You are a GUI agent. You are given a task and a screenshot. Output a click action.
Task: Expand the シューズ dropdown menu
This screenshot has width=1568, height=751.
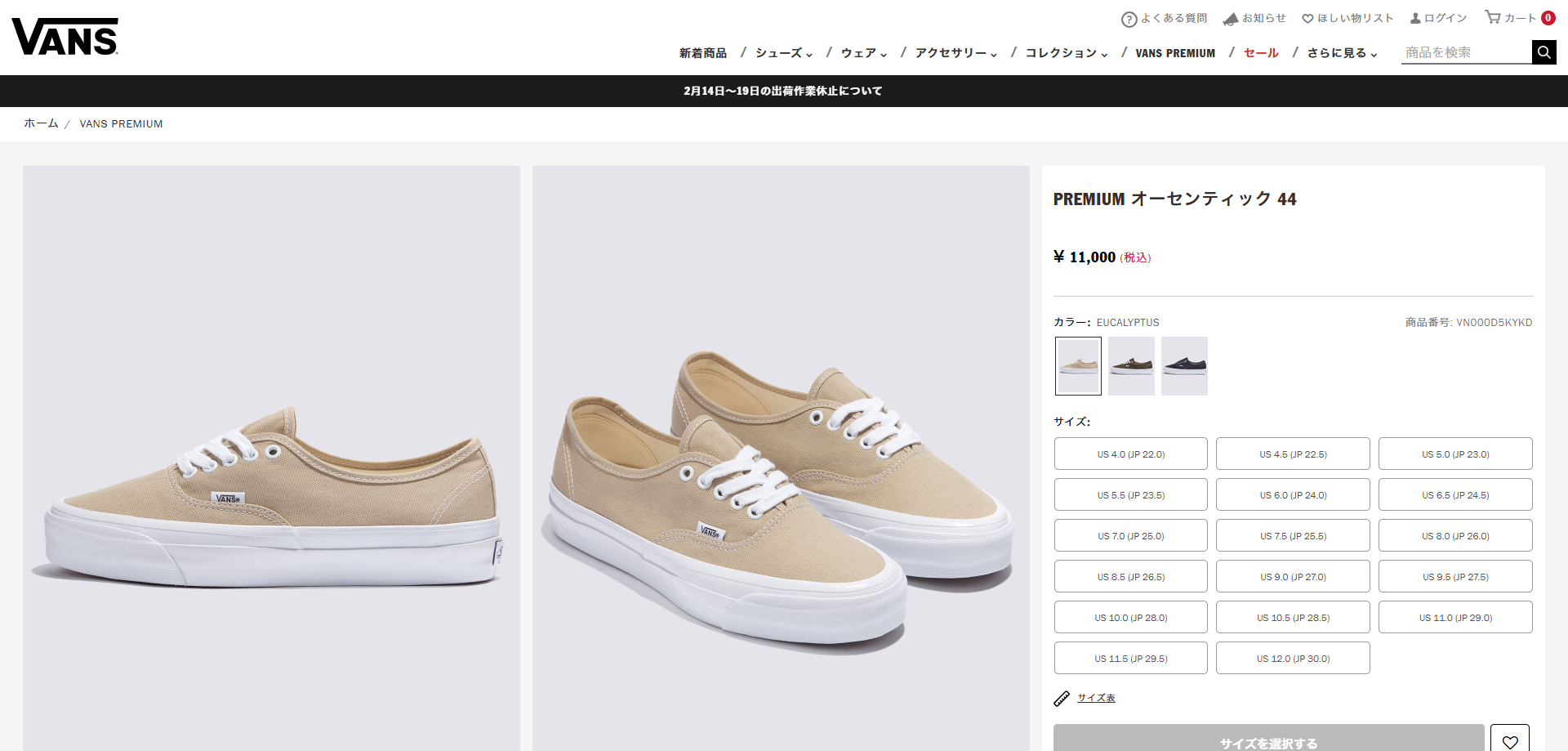point(780,52)
